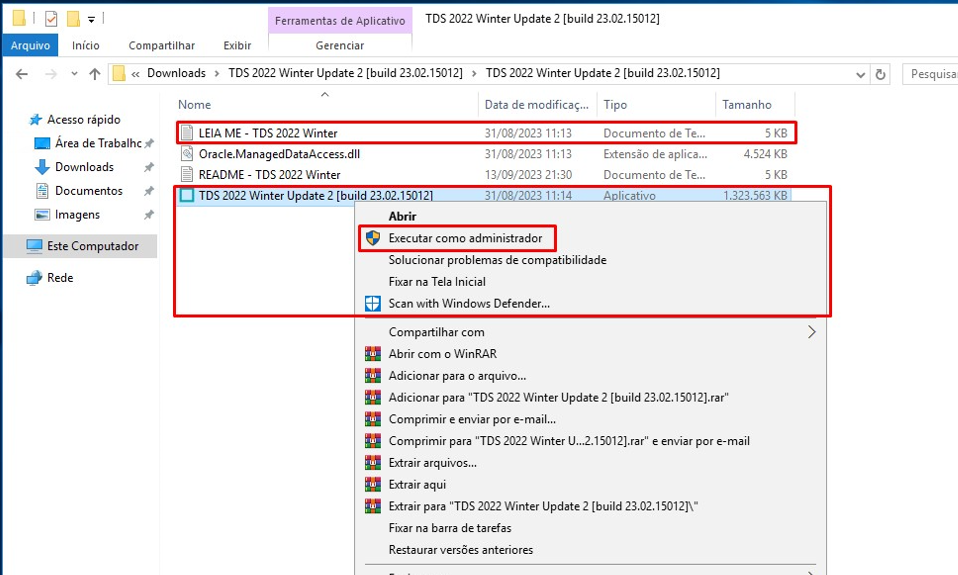Viewport: 958px width, 575px height.
Task: Focus the Pesquisar search box
Action: [930, 74]
